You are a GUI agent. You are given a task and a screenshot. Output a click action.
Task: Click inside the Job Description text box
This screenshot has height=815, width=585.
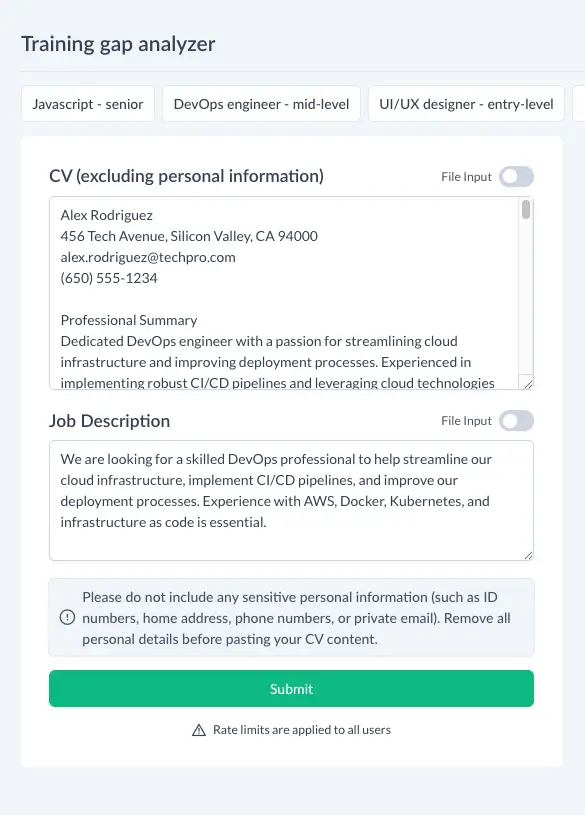tap(291, 501)
